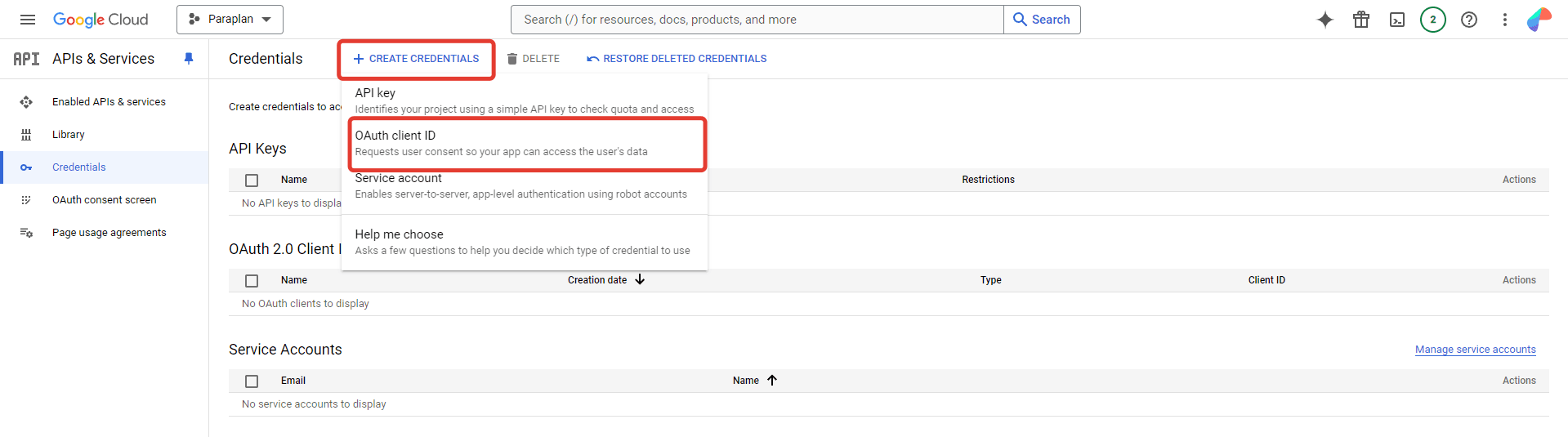Toggle the OAuth 2.0 clients select-all checkbox

click(252, 281)
